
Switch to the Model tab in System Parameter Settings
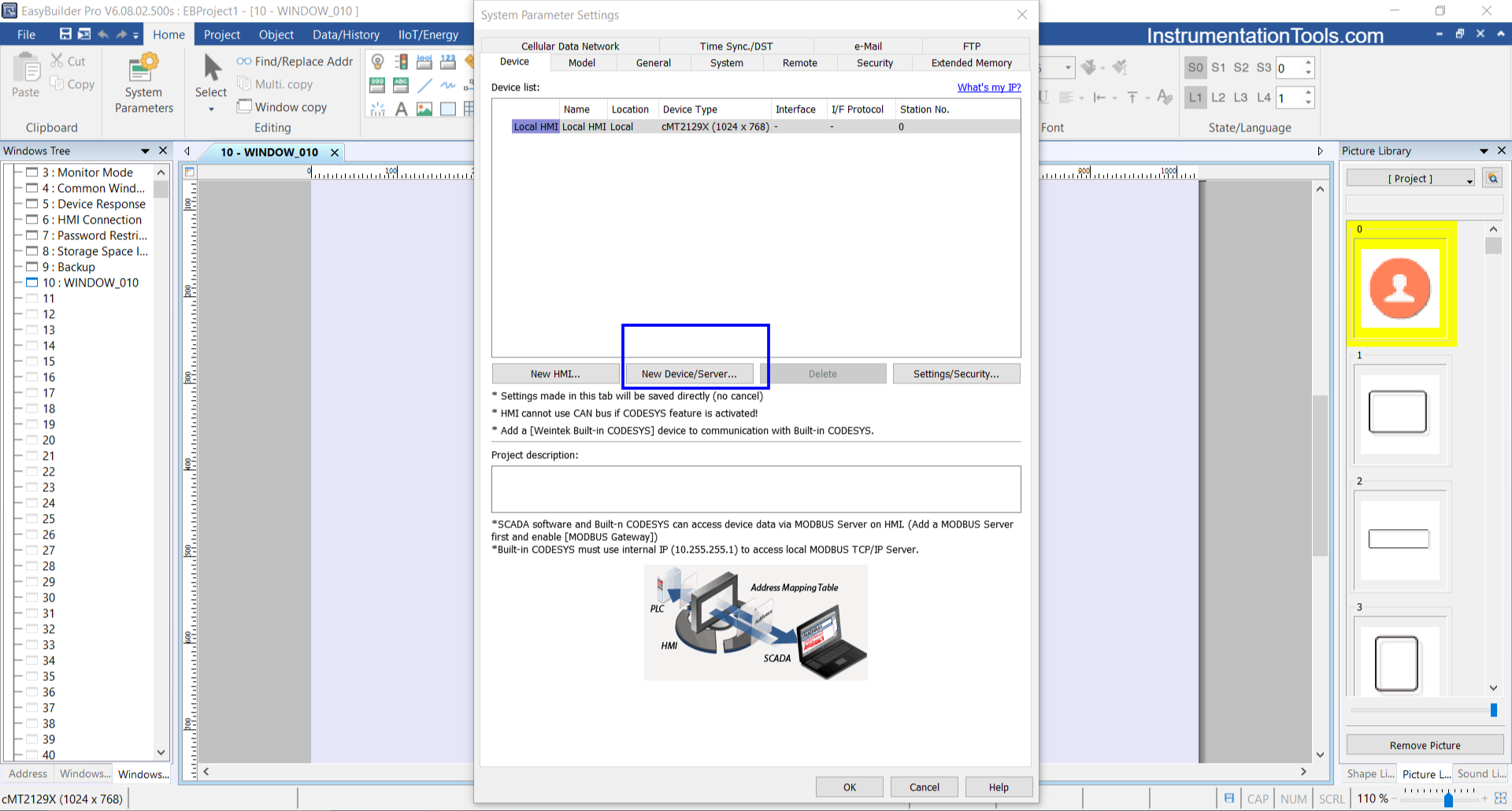582,63
